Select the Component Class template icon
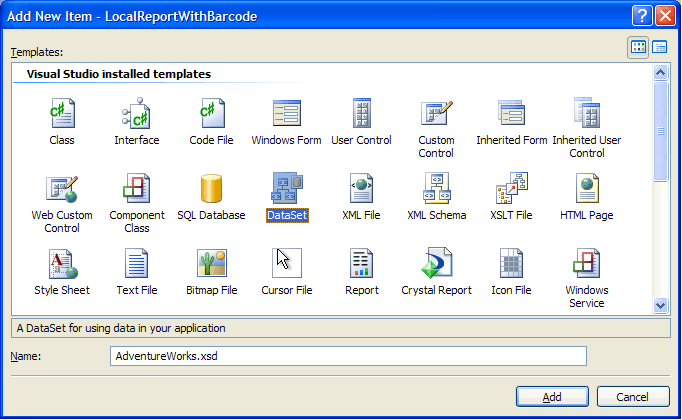 [137, 188]
